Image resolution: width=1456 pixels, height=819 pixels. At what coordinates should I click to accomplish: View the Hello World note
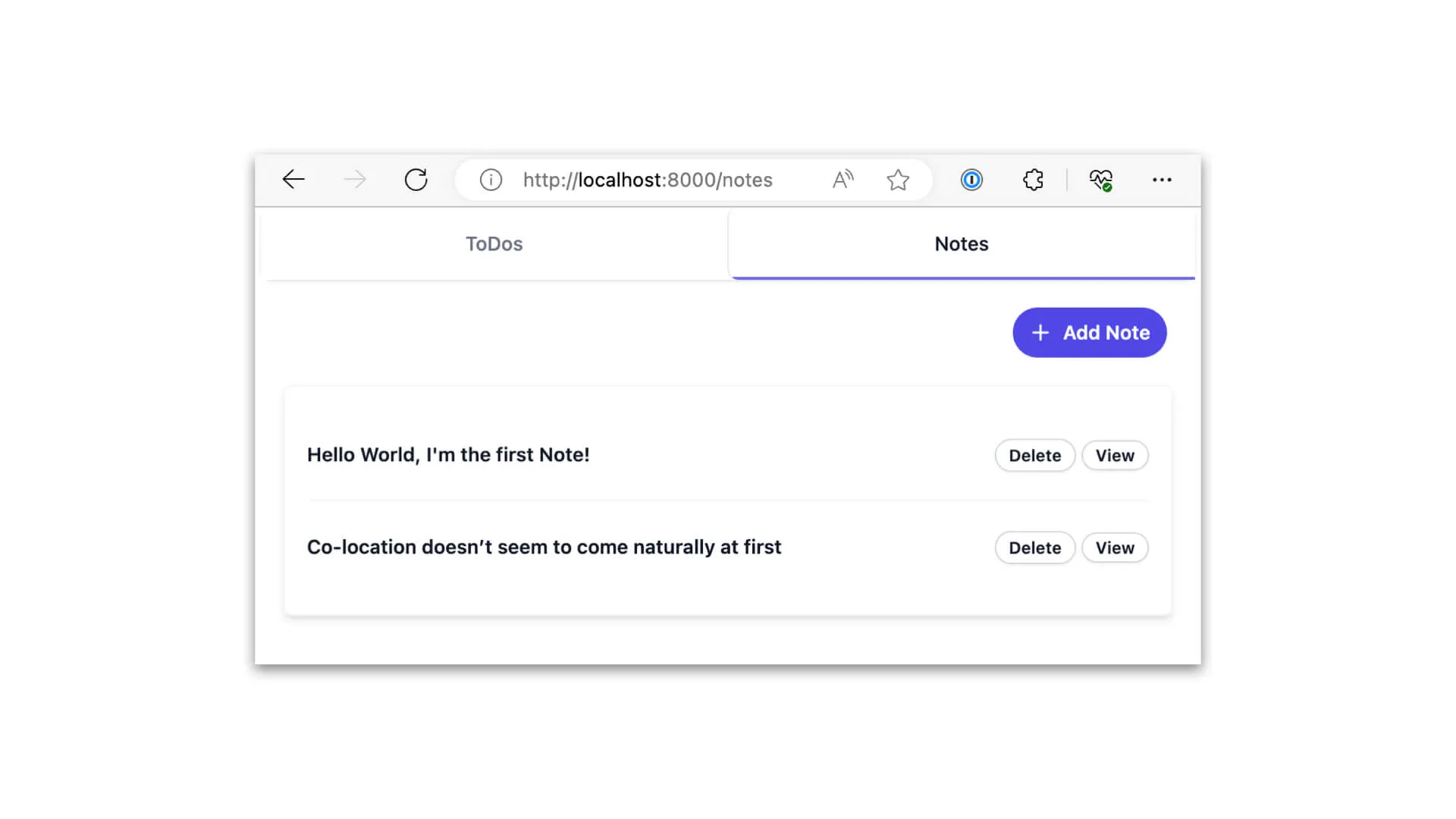(1115, 455)
